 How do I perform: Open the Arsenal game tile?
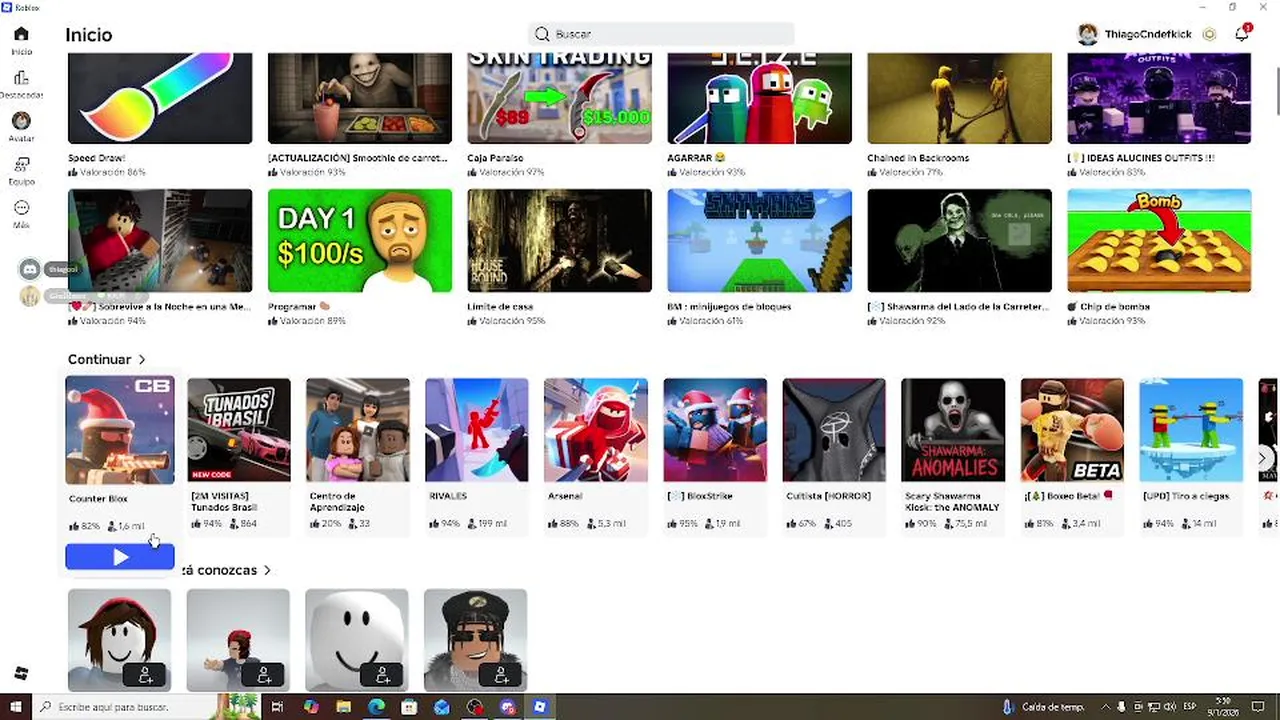tap(596, 430)
